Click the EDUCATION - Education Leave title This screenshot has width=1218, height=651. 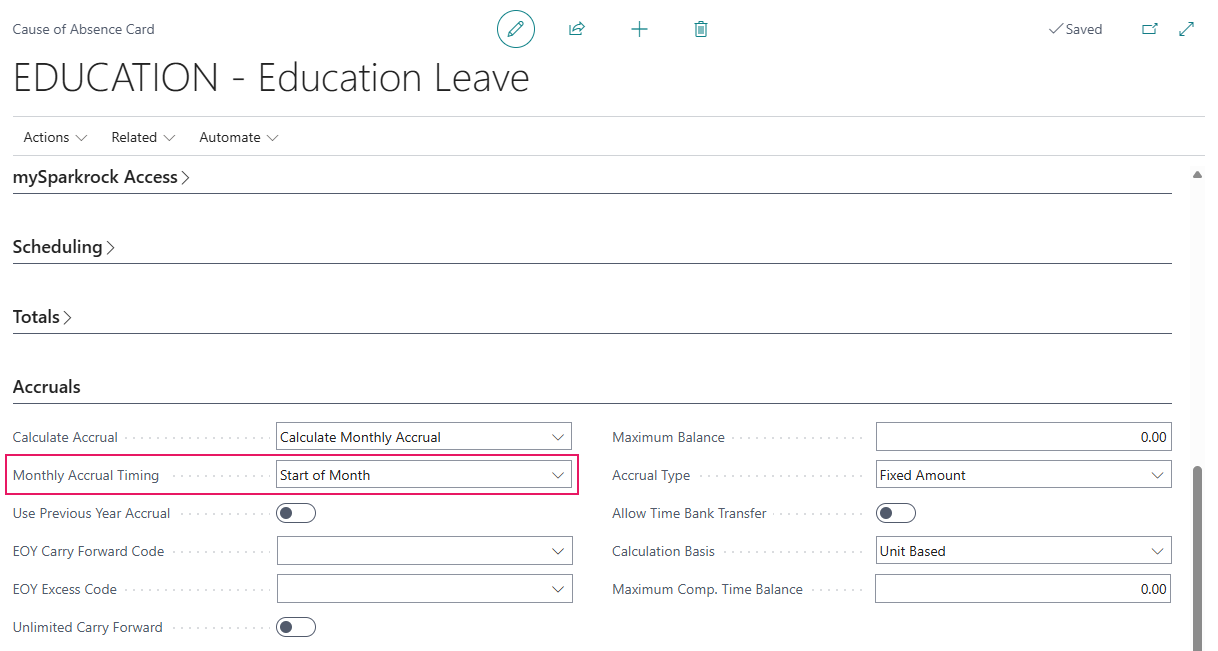(x=271, y=78)
